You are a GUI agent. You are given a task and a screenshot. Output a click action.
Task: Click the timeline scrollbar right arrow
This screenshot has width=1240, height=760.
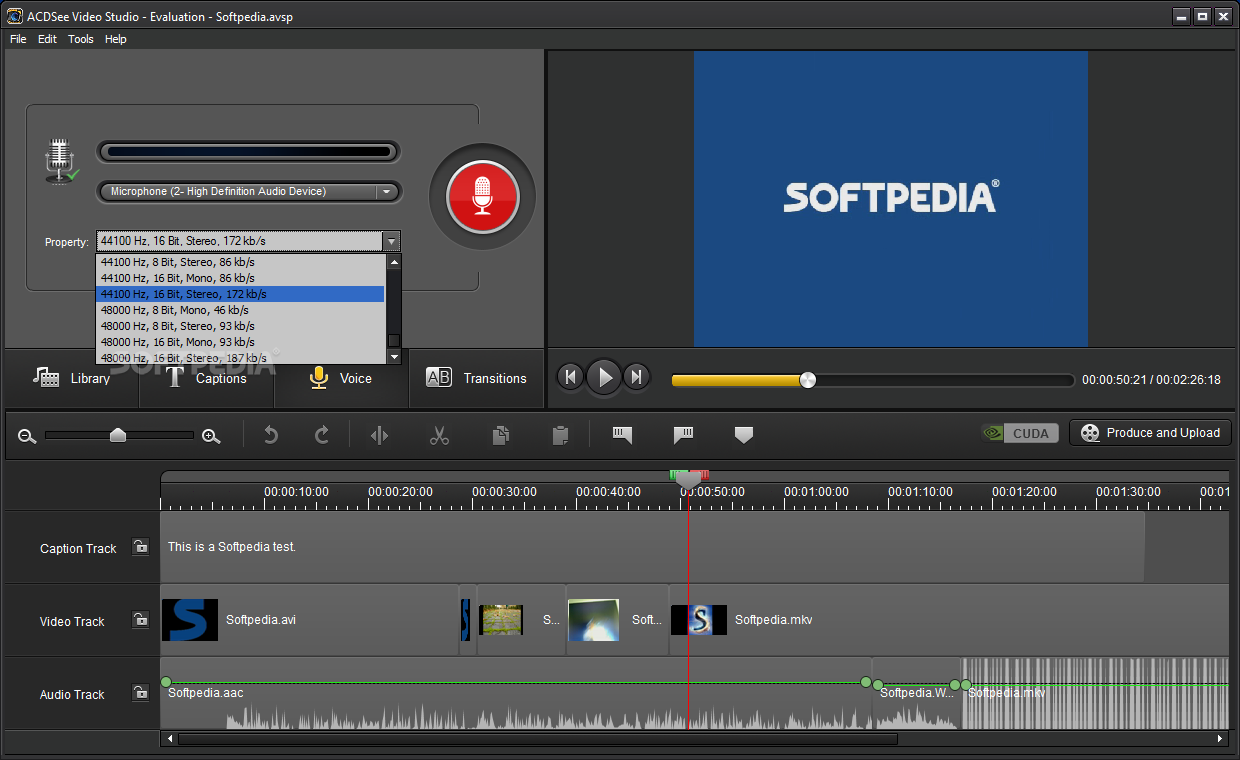point(1220,739)
